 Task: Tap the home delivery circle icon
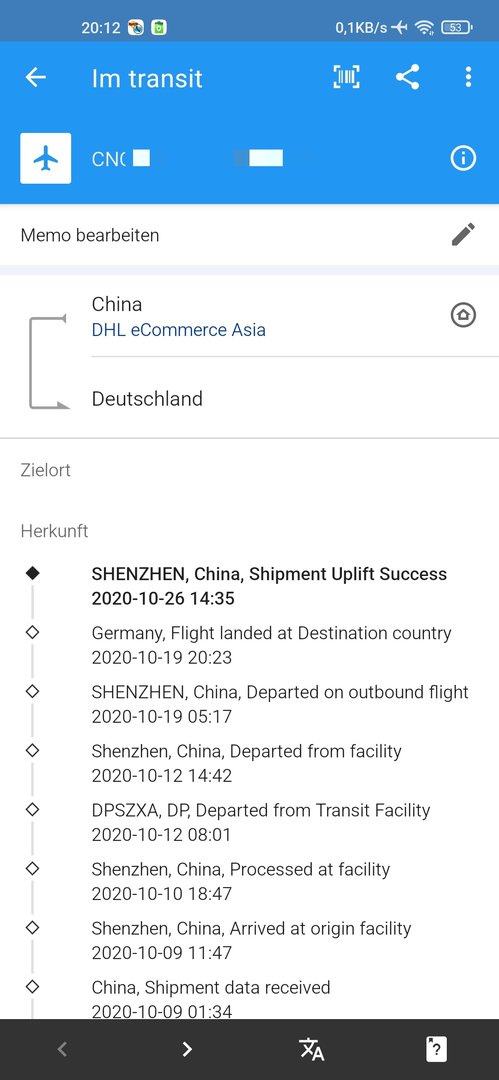(463, 315)
